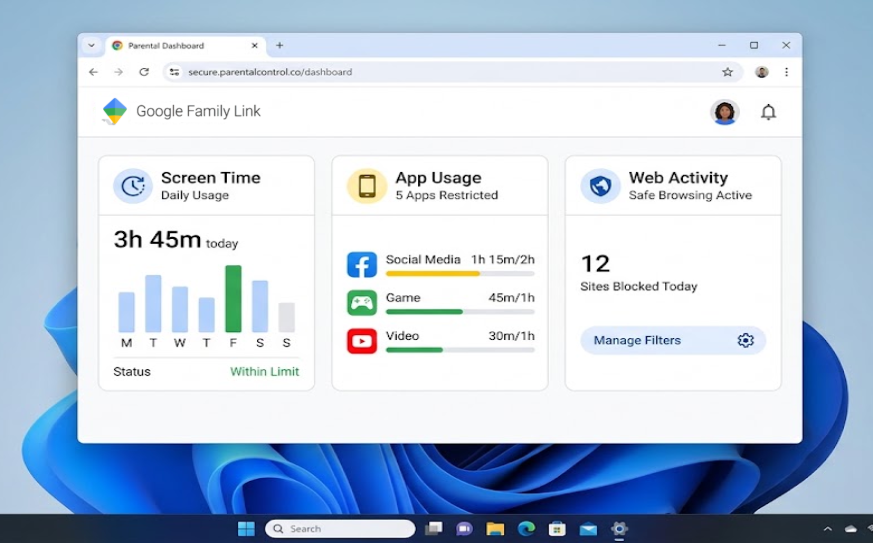Click the OneDrive cloud tray icon

851,529
